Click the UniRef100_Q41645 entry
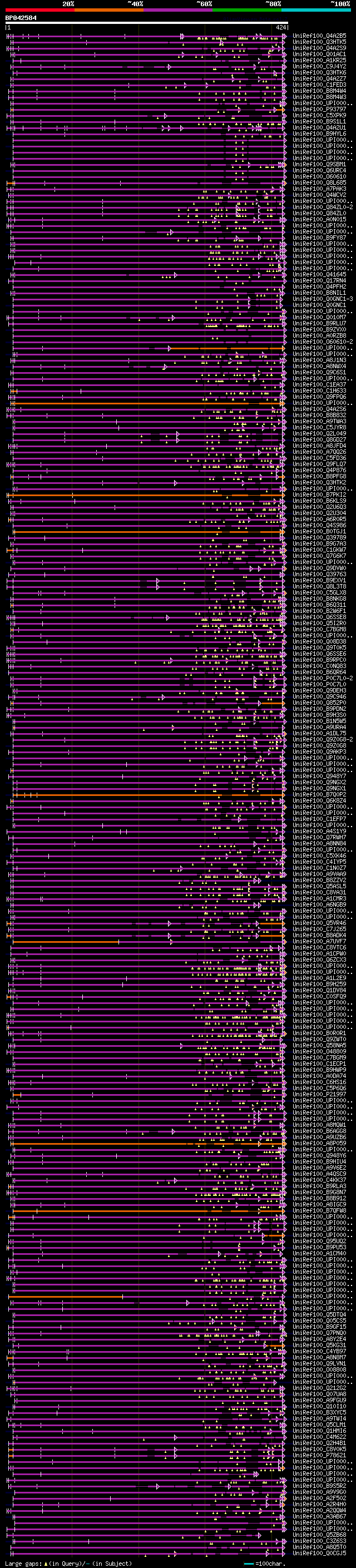 click(x=319, y=275)
